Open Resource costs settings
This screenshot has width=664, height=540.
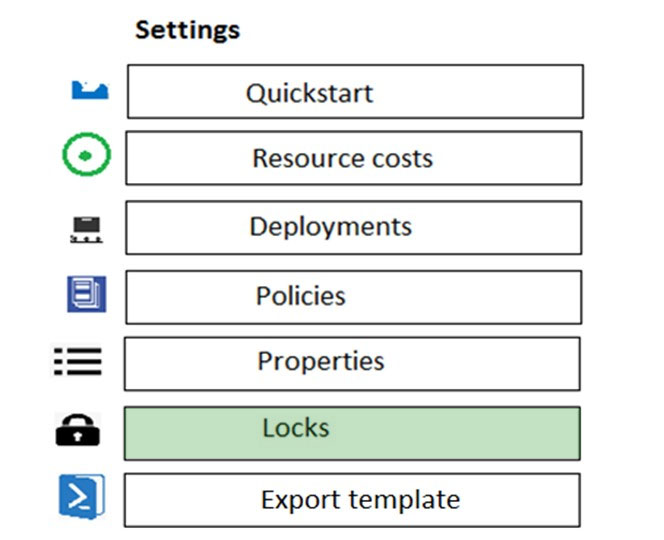point(354,158)
